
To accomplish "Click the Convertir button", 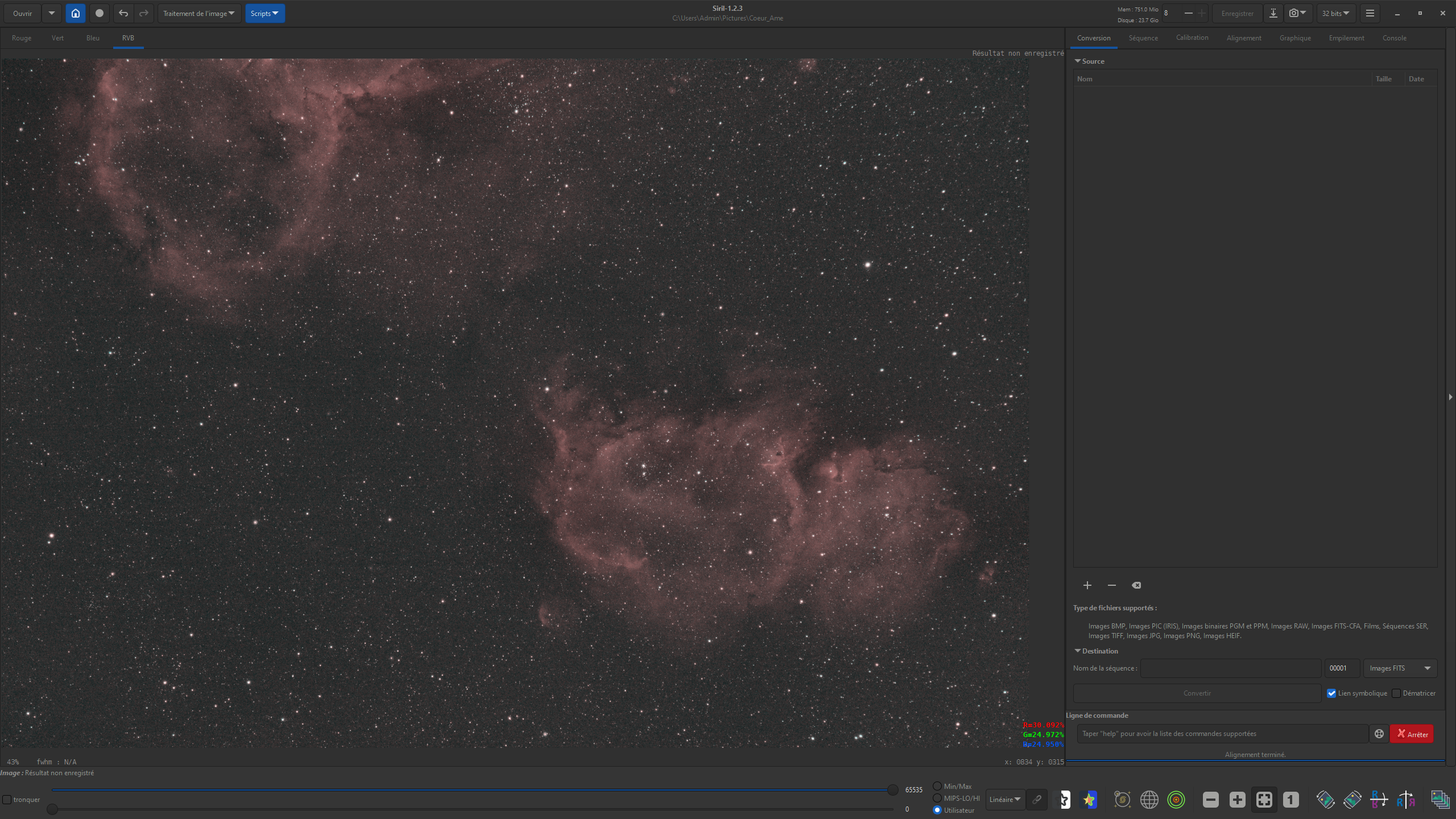I will 1197,693.
